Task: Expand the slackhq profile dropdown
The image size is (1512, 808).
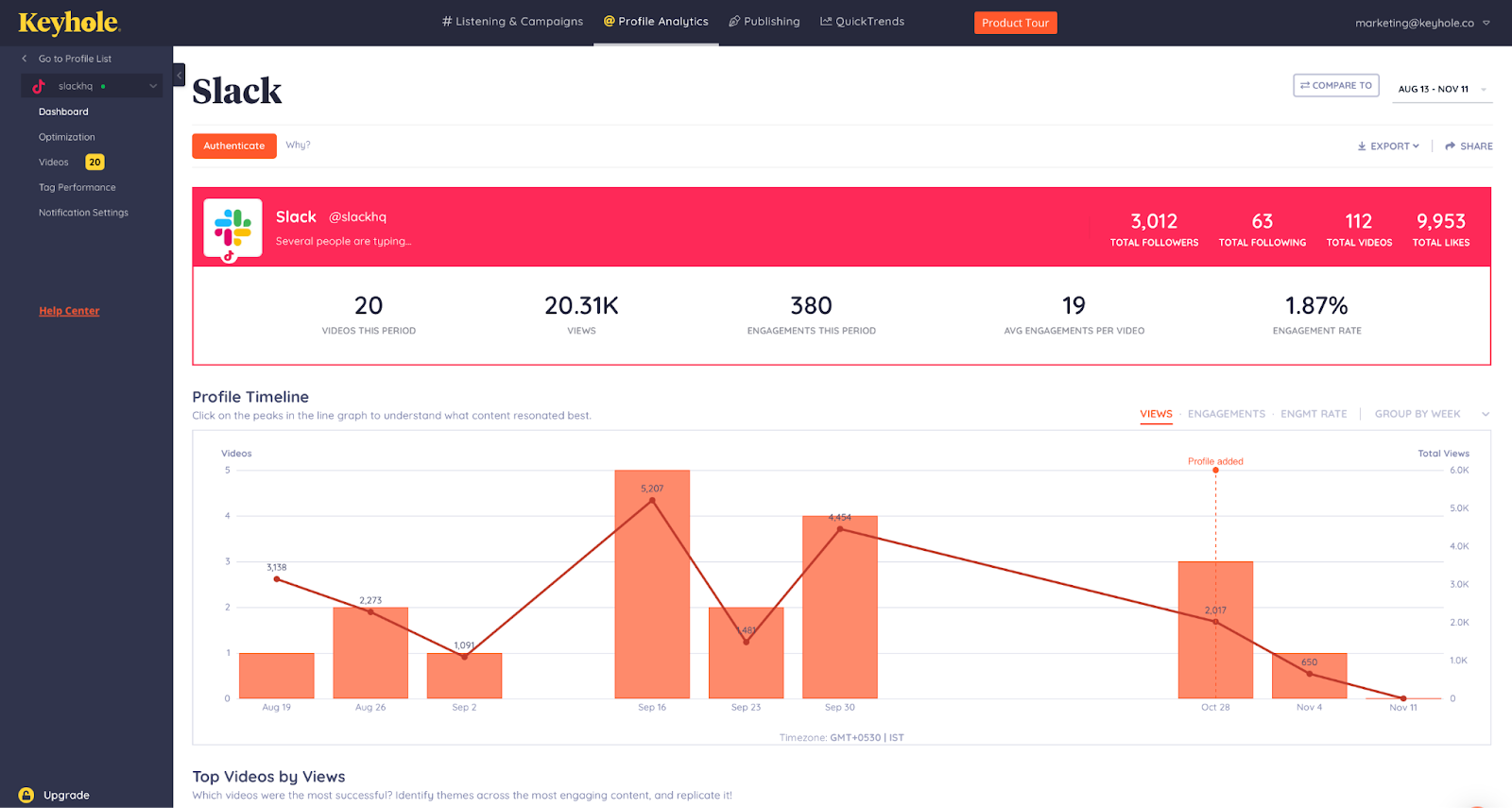Action: tap(153, 86)
